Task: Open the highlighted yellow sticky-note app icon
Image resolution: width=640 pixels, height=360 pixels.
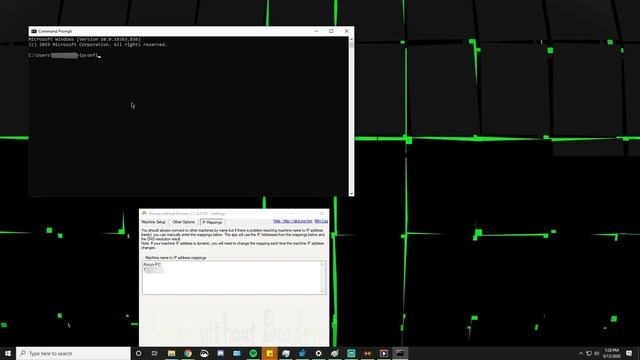Action: [269, 353]
